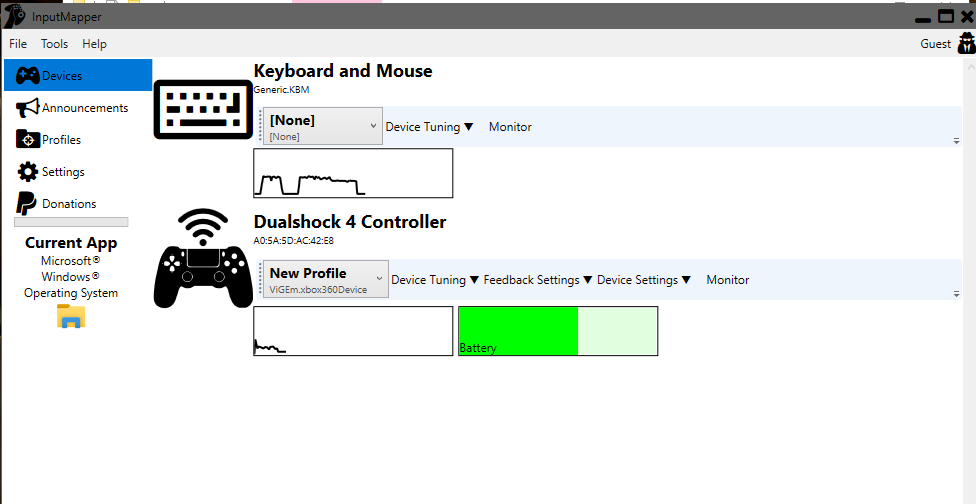This screenshot has width=976, height=504.
Task: Expand Device Tuning for Keyboard and Mouse
Action: coord(429,127)
